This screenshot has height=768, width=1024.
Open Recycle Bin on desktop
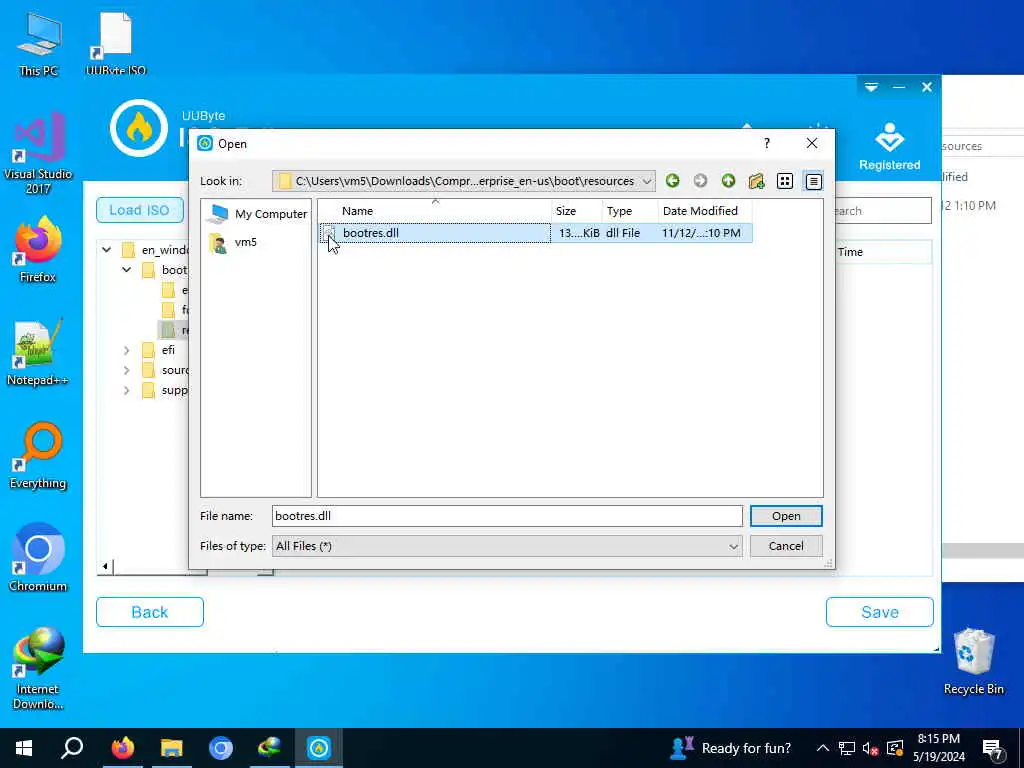pos(973,662)
